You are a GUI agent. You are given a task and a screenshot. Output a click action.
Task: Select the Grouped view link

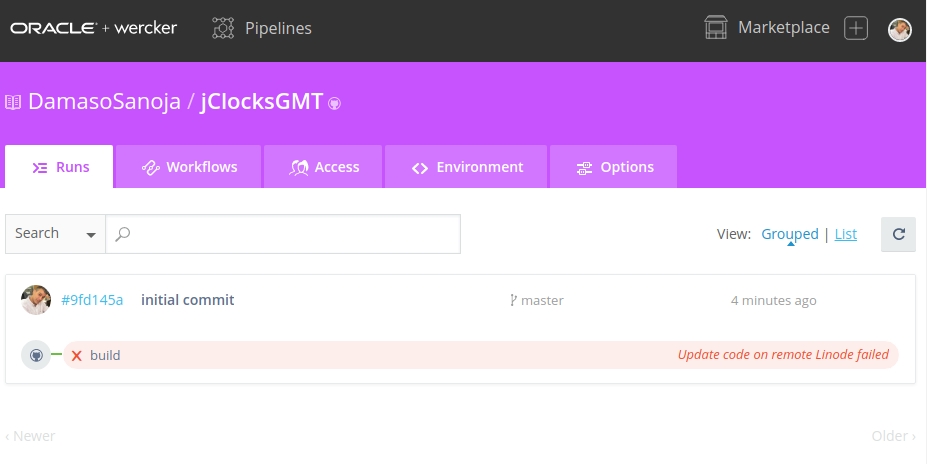tap(789, 234)
